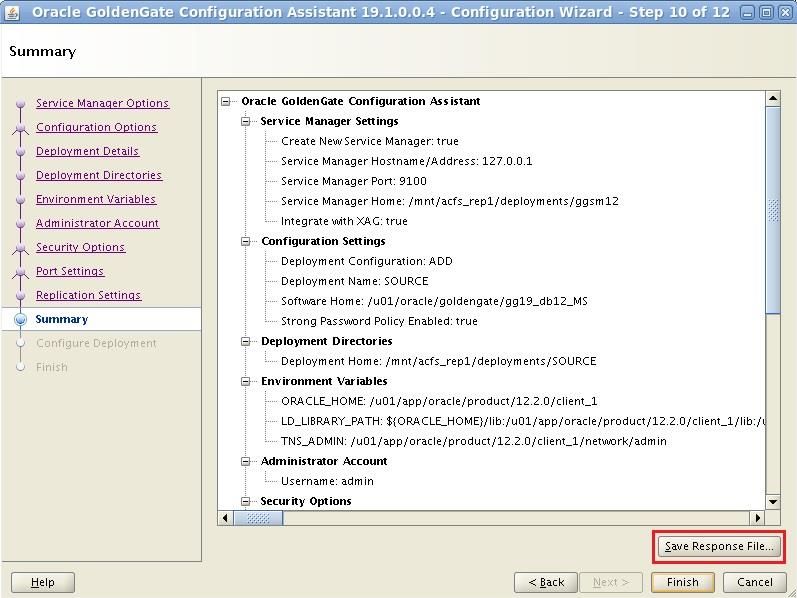Go to Replication Settings step
797x598 pixels.
88,295
